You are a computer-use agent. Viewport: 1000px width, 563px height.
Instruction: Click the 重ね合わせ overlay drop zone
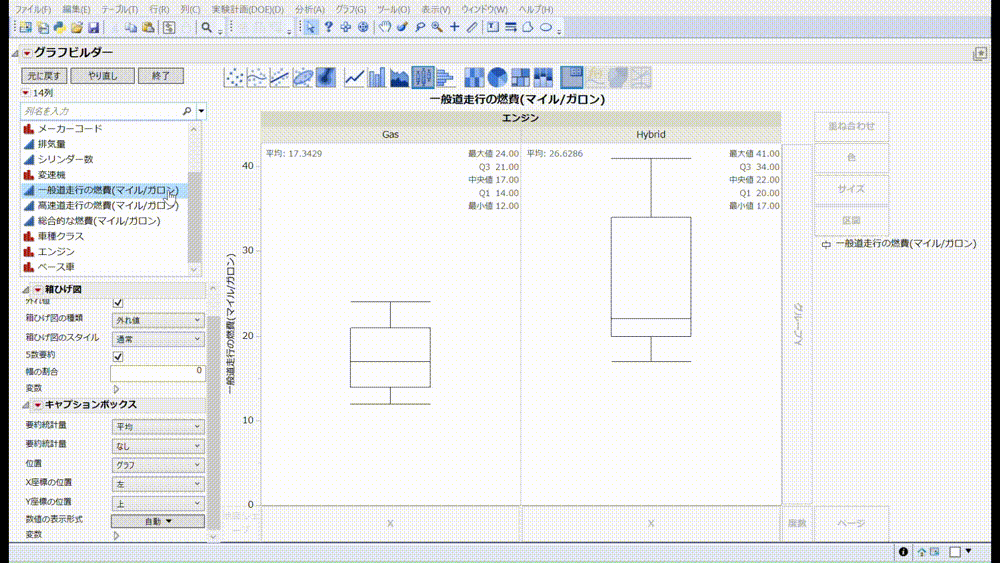(x=851, y=127)
